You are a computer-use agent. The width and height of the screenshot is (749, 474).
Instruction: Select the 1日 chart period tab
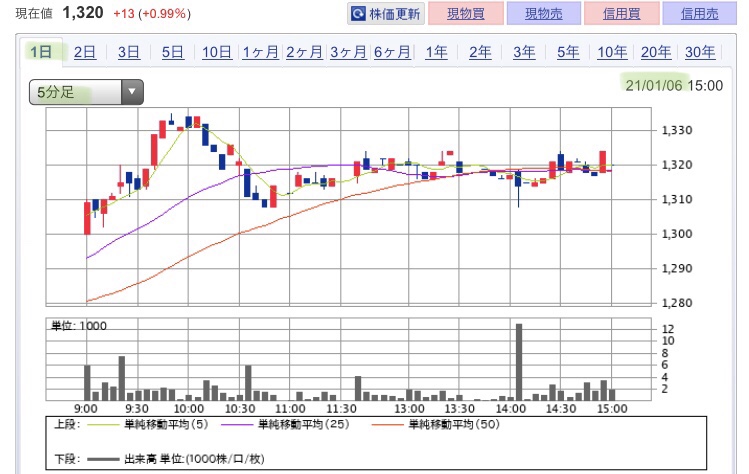coord(41,52)
